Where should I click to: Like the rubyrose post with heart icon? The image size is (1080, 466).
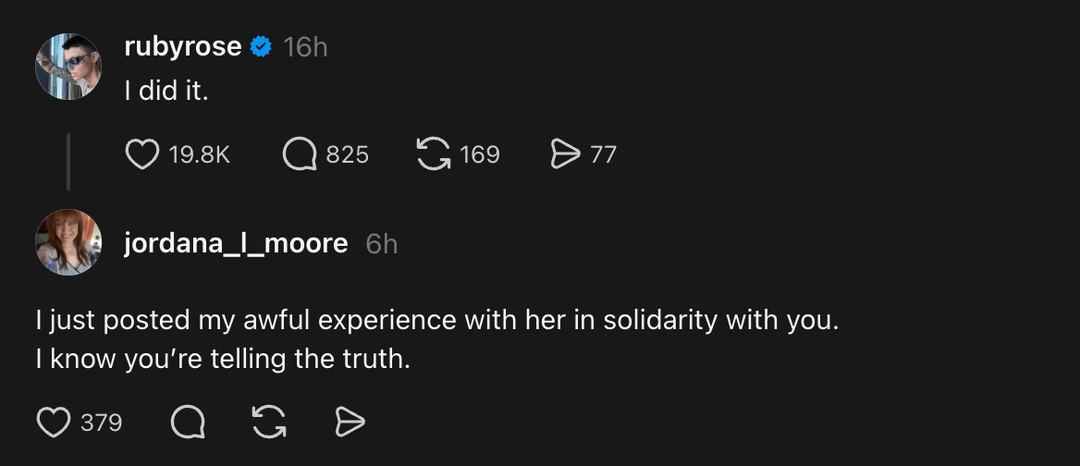[x=143, y=154]
